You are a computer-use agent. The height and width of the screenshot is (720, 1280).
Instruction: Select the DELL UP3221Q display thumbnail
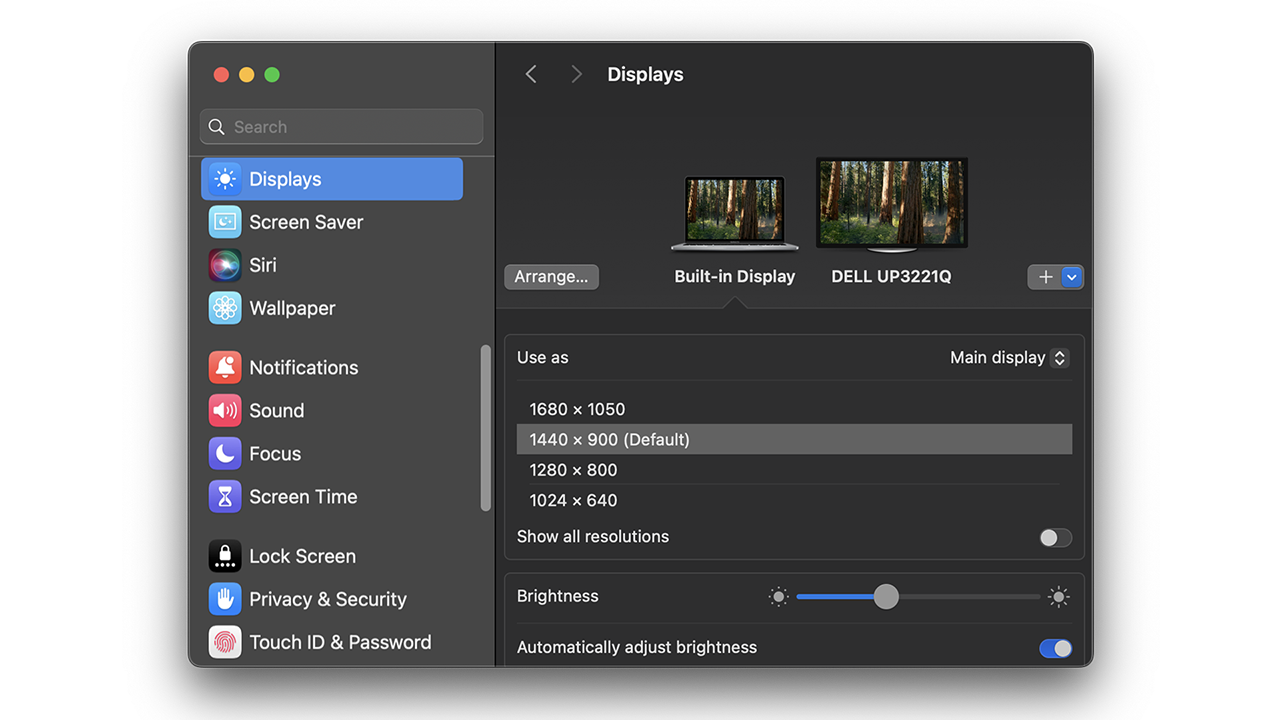[x=890, y=203]
